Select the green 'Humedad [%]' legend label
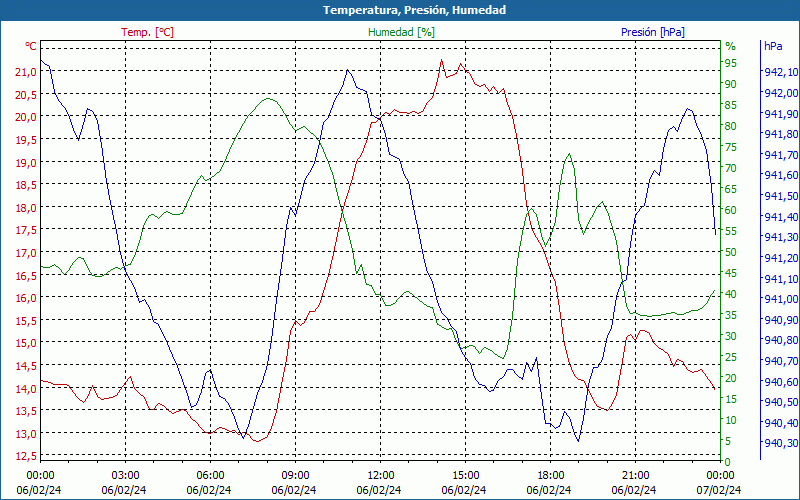Screen dimensions: 800x500 point(402,32)
